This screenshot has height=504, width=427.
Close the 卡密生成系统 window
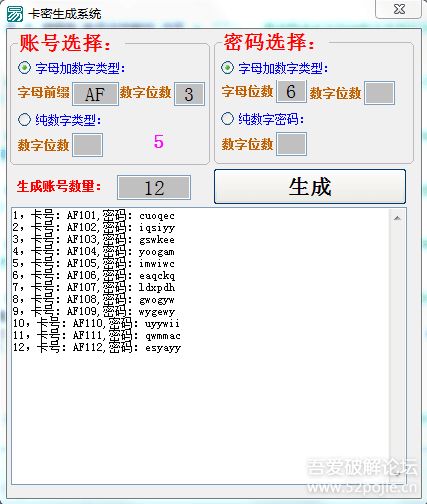pos(399,9)
